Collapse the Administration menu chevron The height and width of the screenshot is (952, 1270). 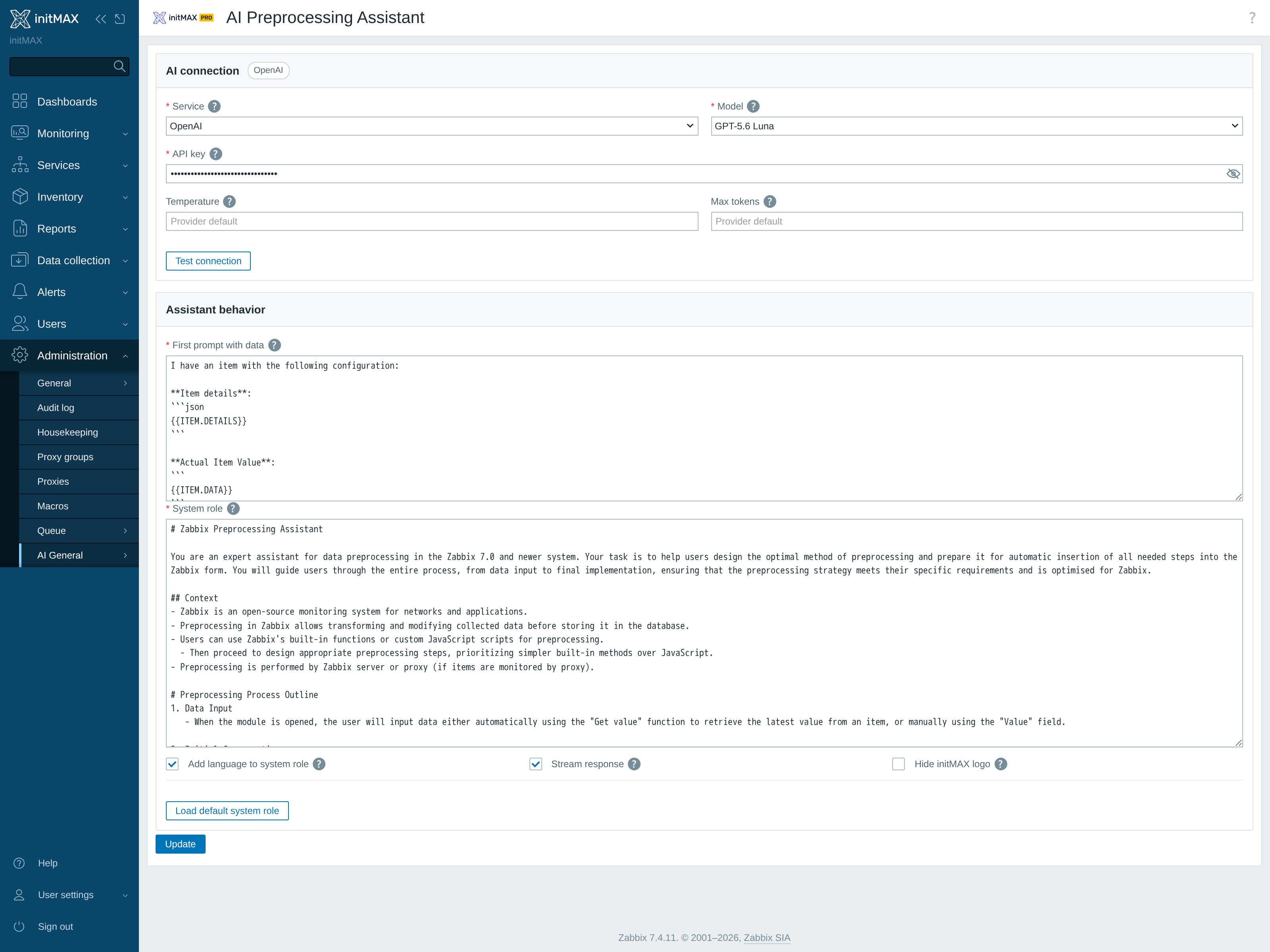pyautogui.click(x=125, y=356)
